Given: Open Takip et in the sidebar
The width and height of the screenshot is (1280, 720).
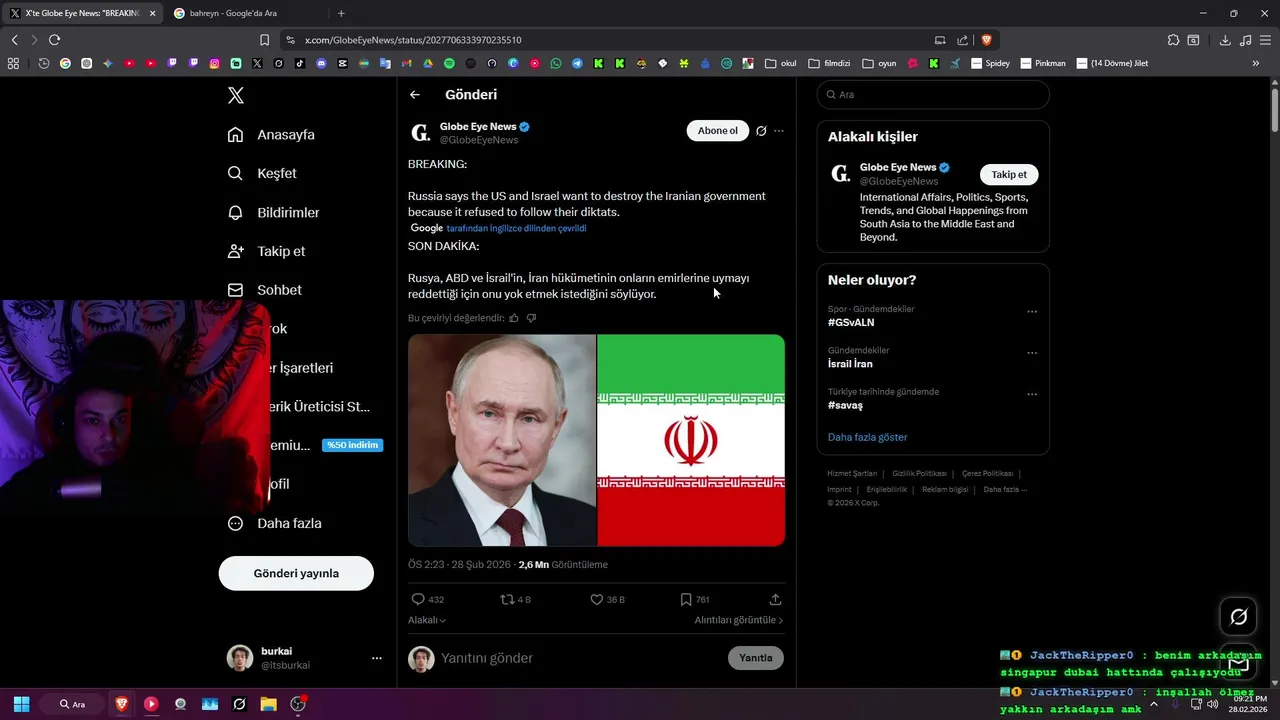Looking at the screenshot, I should (x=266, y=251).
